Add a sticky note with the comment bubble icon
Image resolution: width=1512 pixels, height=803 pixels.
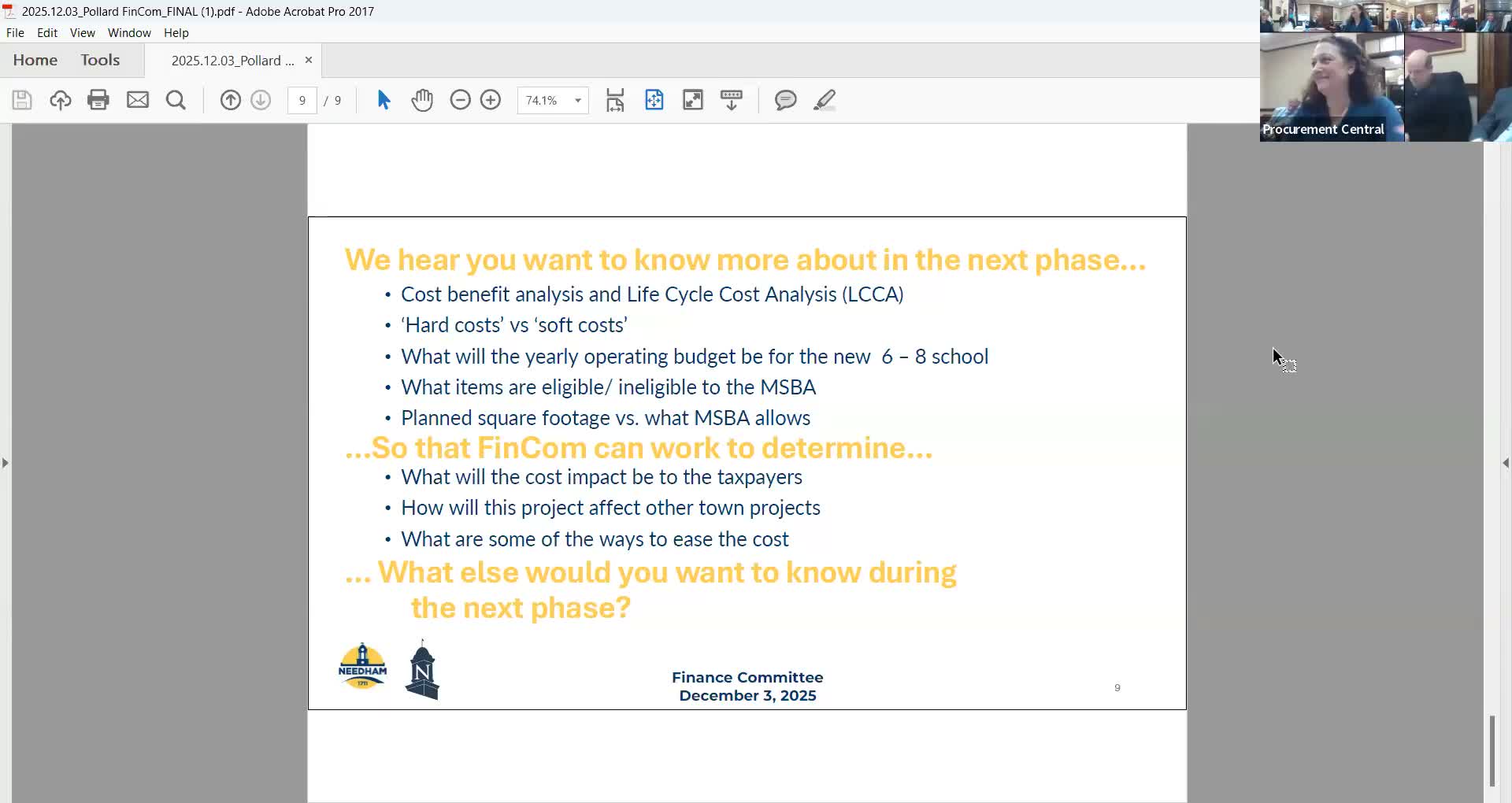(x=785, y=100)
